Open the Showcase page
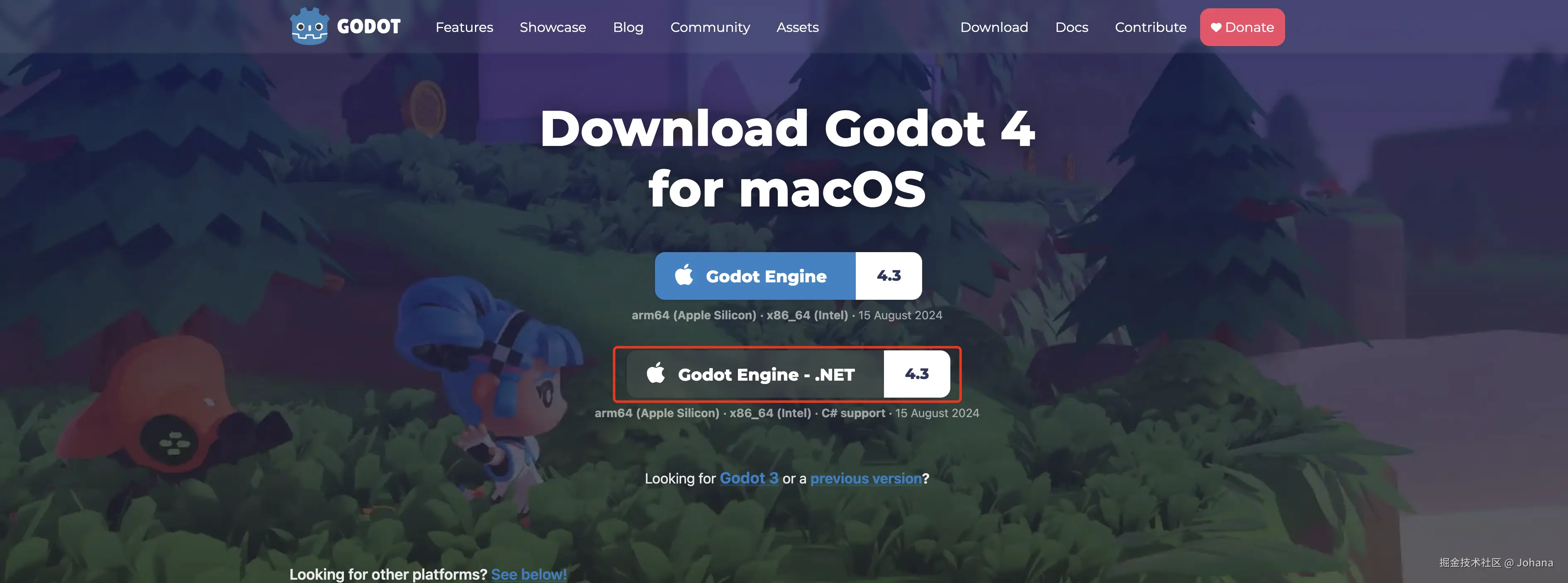Screen dimensions: 1568x583 (553, 27)
